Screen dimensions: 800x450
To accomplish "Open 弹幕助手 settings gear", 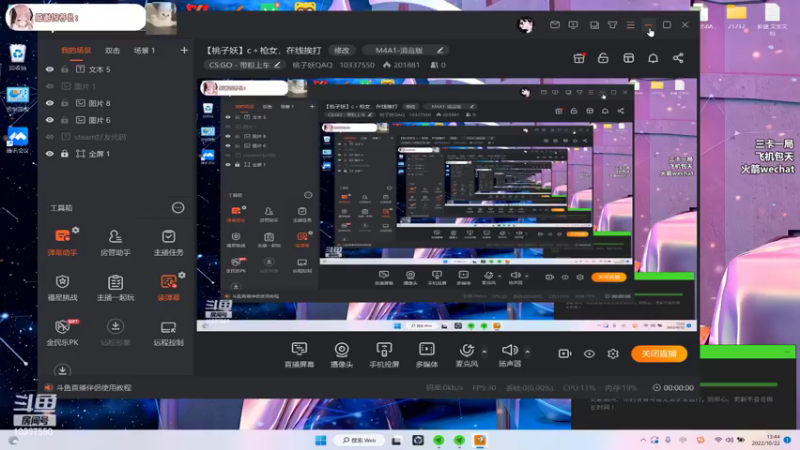I will 76,230.
